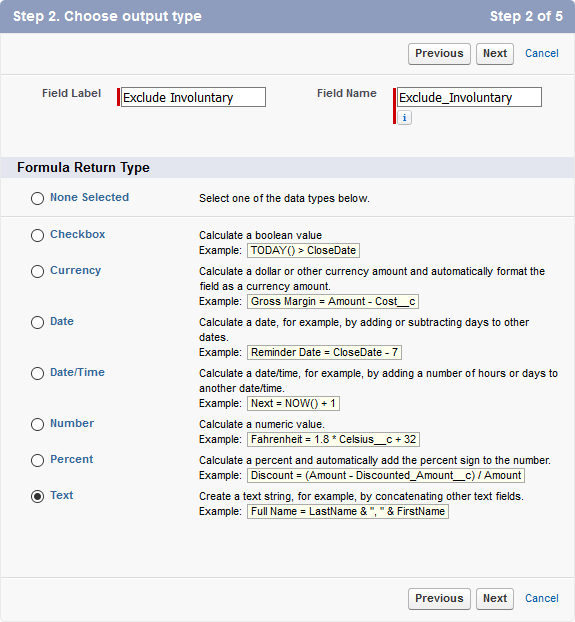The height and width of the screenshot is (622, 575).
Task: Click the 'Full Name = LastName' example
Action: click(x=348, y=512)
